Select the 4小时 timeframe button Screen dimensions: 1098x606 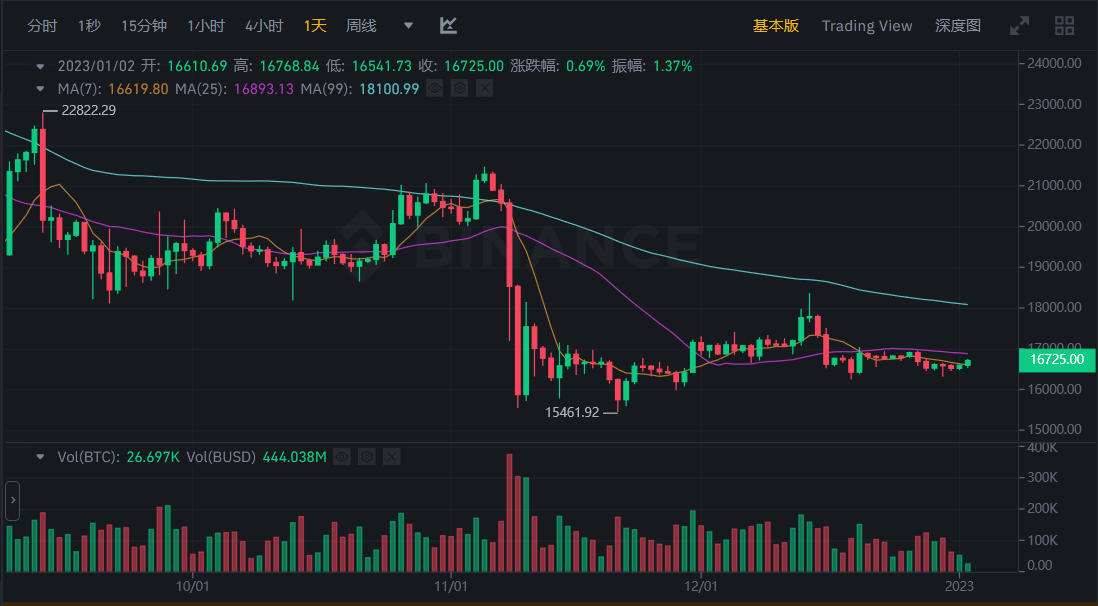[264, 25]
